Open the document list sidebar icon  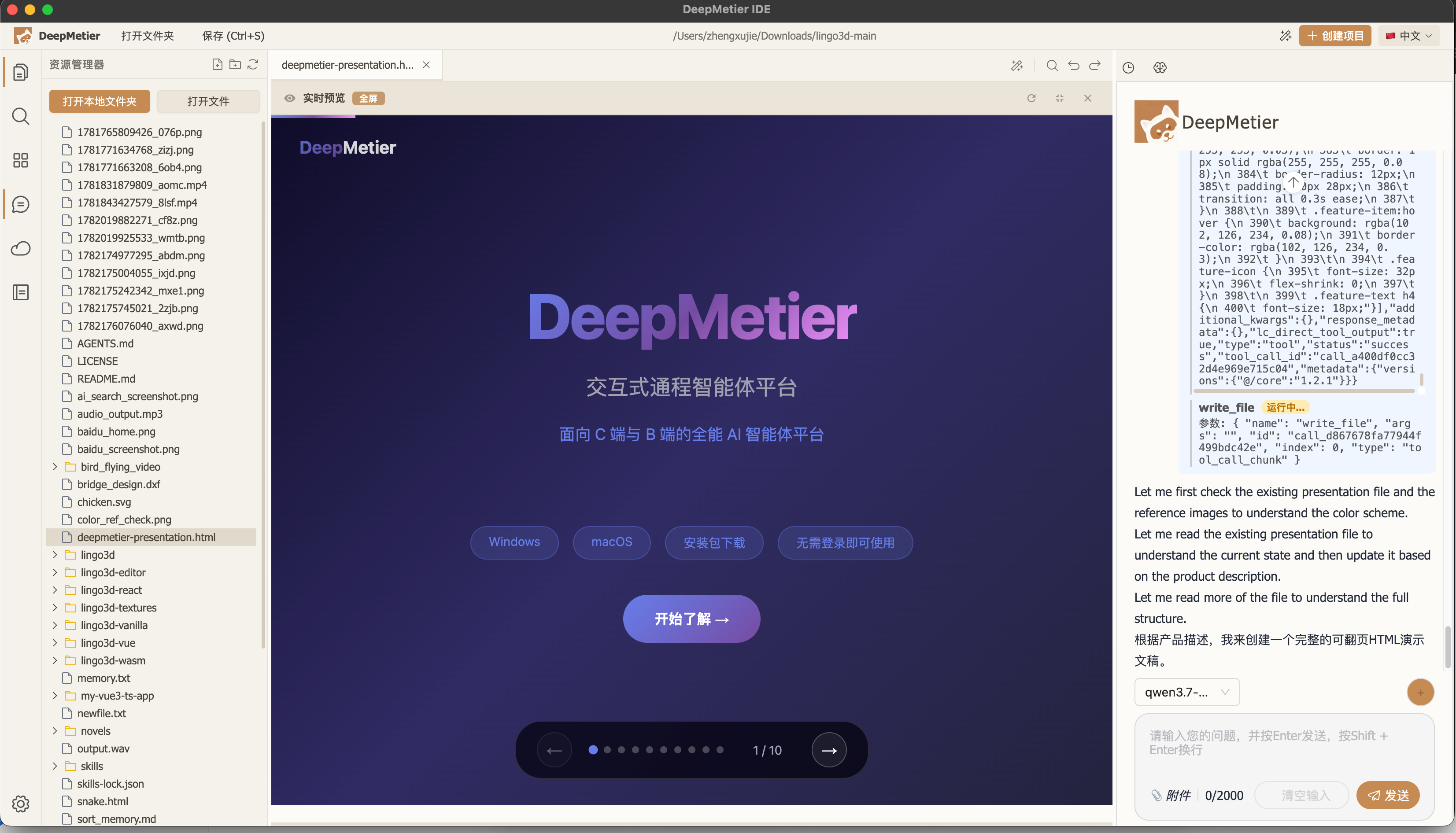pyautogui.click(x=21, y=292)
